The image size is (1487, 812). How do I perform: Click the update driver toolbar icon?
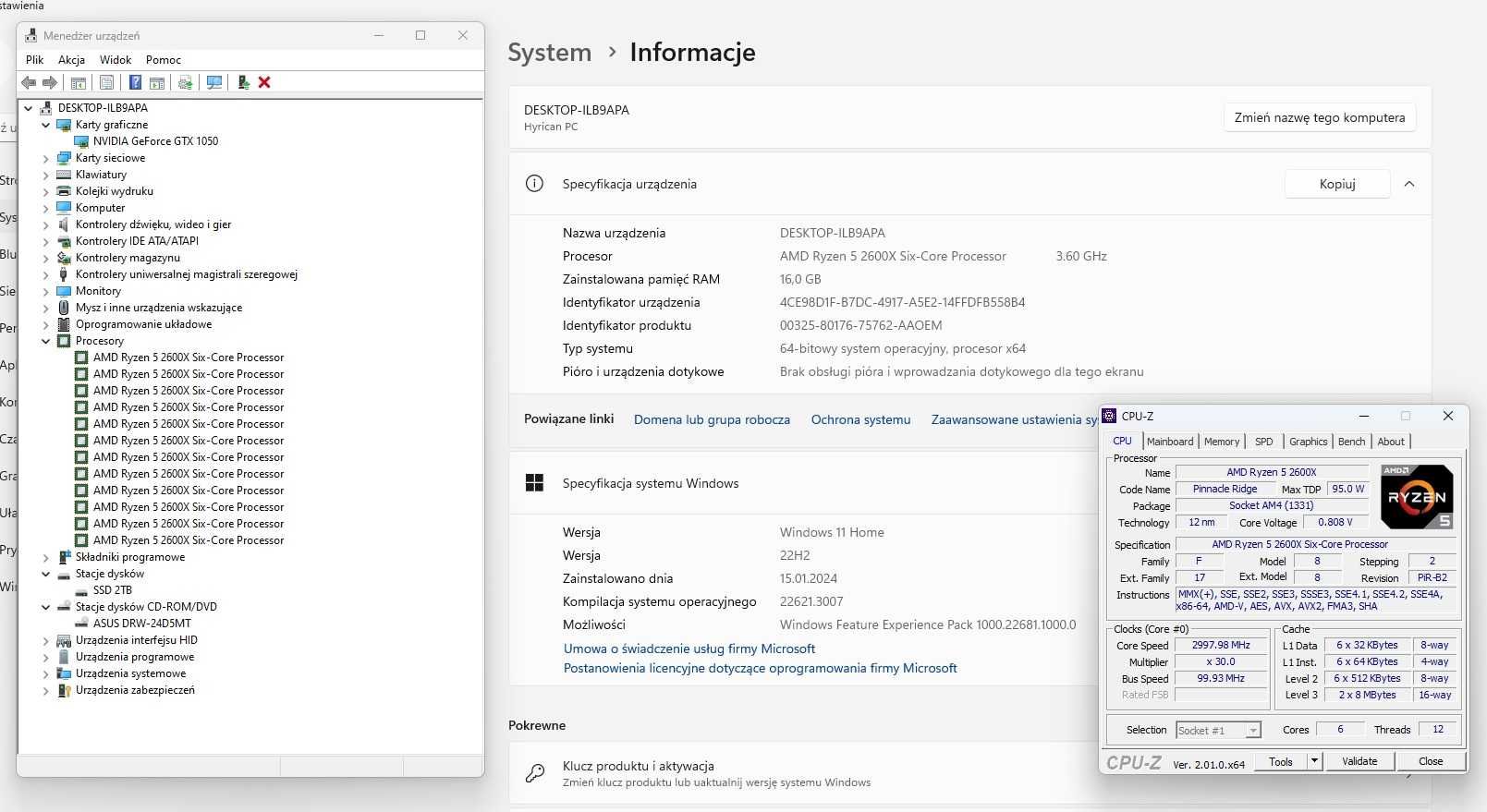(186, 82)
